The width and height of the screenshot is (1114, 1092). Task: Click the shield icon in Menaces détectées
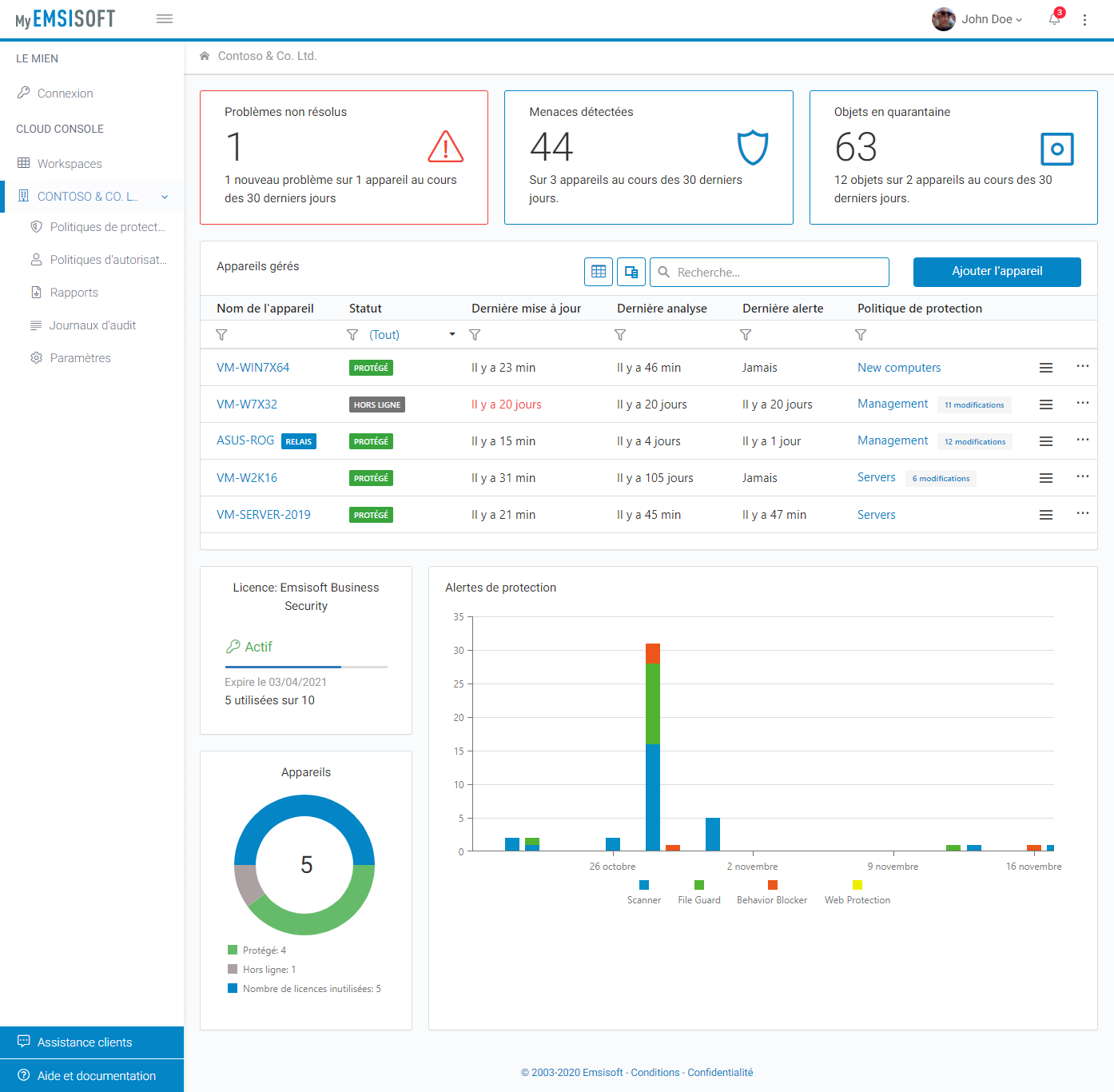tap(752, 148)
